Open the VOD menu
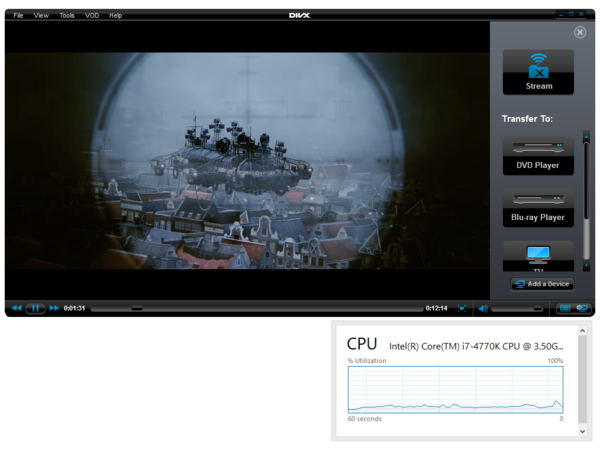The height and width of the screenshot is (450, 600). click(x=92, y=15)
